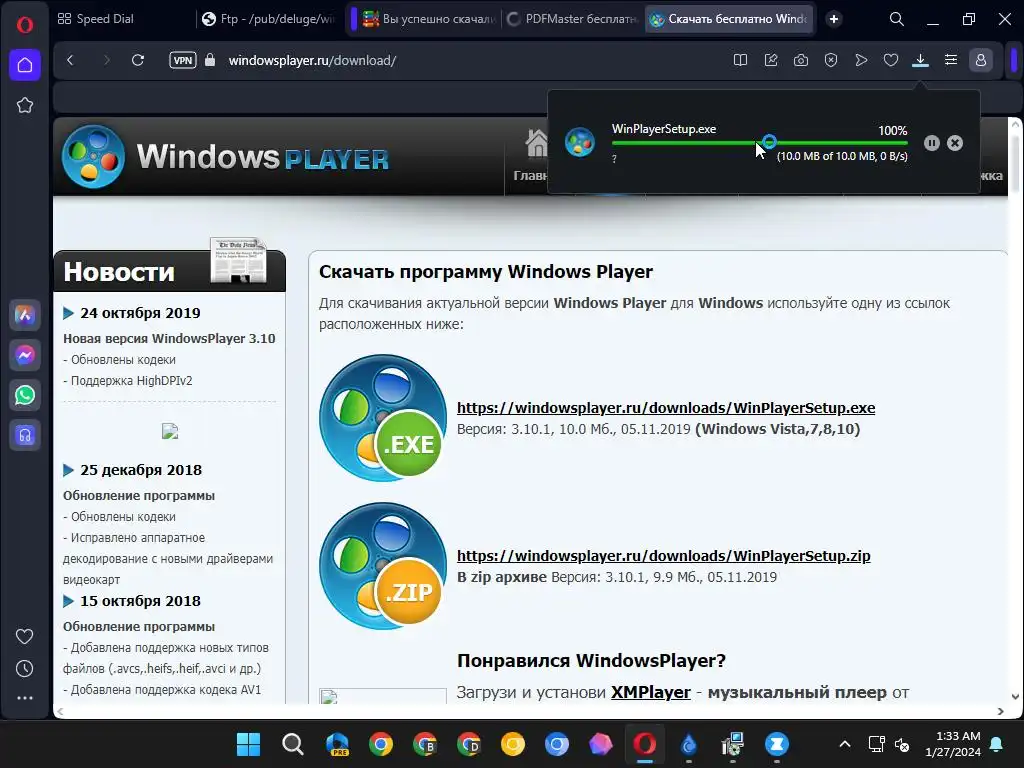Search open tabs with magnifier icon

point(897,19)
